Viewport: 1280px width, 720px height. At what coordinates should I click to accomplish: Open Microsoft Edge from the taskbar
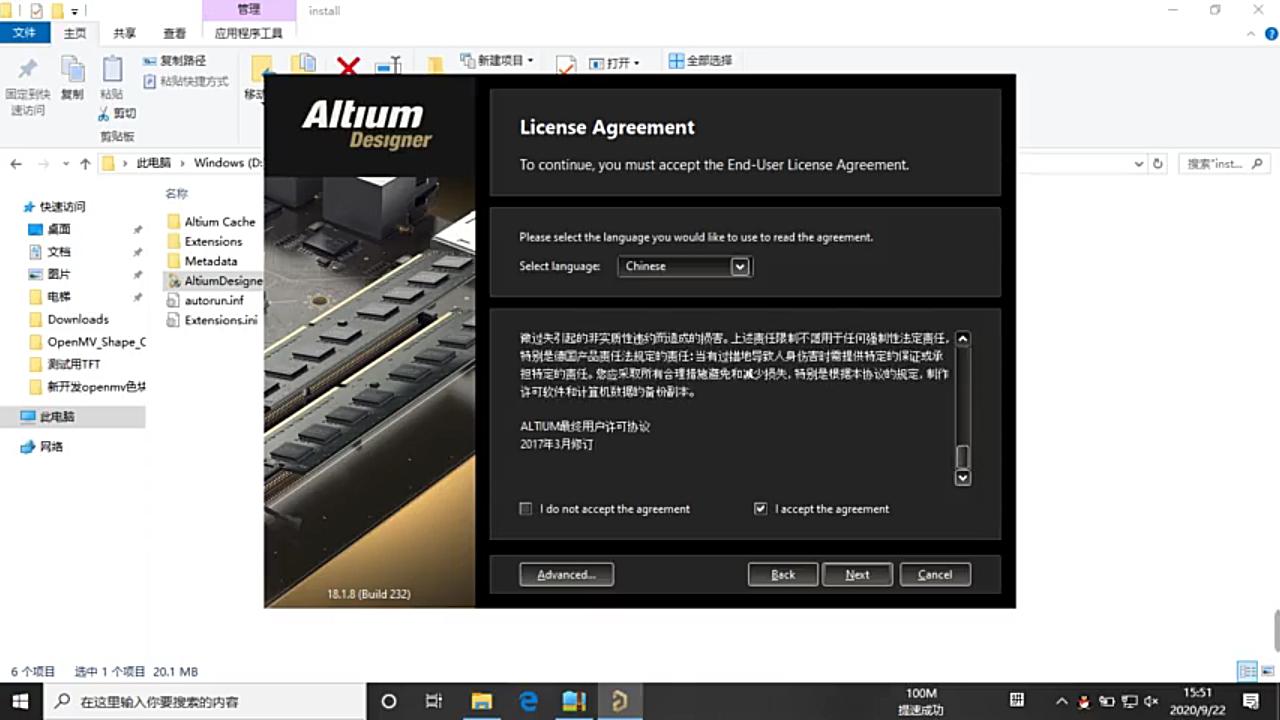point(528,702)
